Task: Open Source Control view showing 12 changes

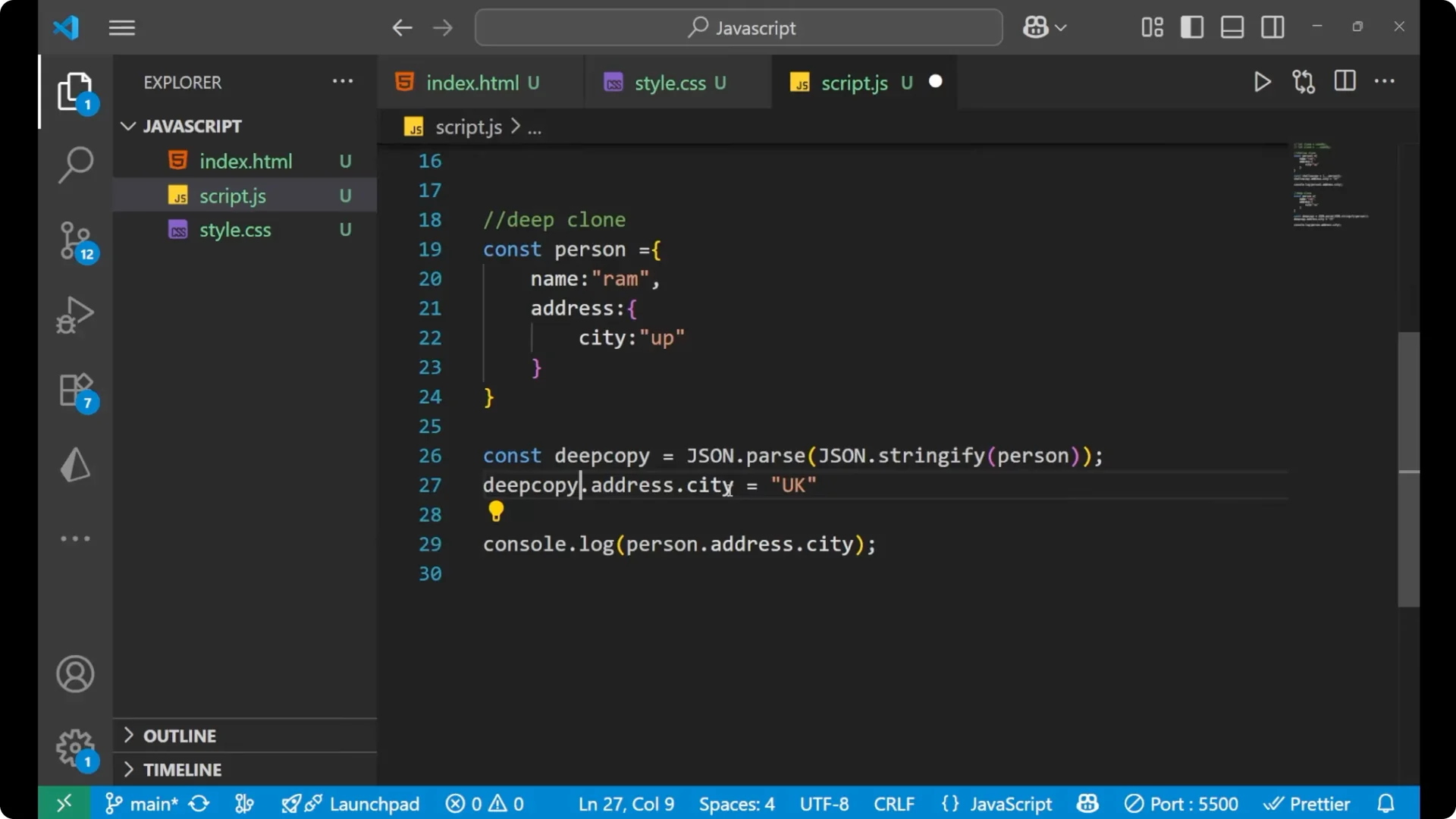Action: coord(75,241)
